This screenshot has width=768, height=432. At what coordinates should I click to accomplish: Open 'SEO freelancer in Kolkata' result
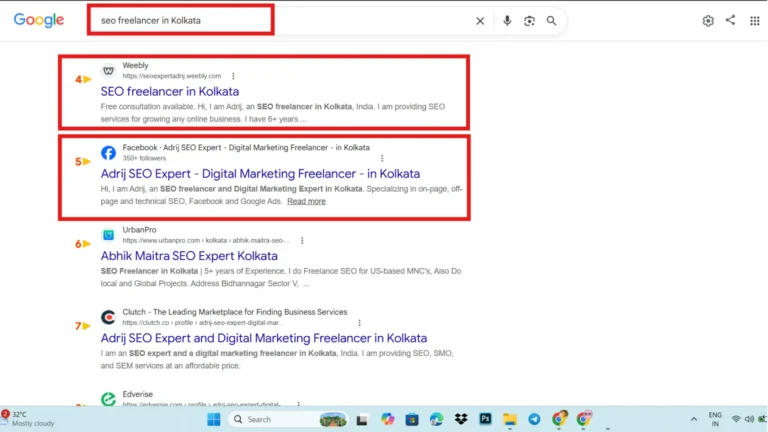click(x=170, y=92)
